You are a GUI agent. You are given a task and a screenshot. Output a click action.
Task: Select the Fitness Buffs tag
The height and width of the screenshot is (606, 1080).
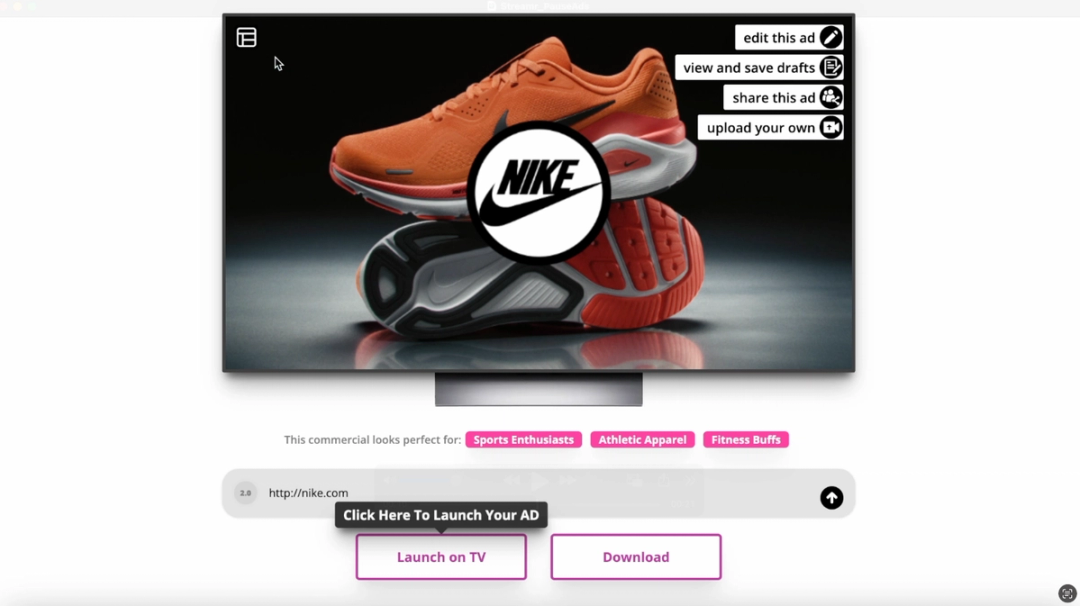746,439
